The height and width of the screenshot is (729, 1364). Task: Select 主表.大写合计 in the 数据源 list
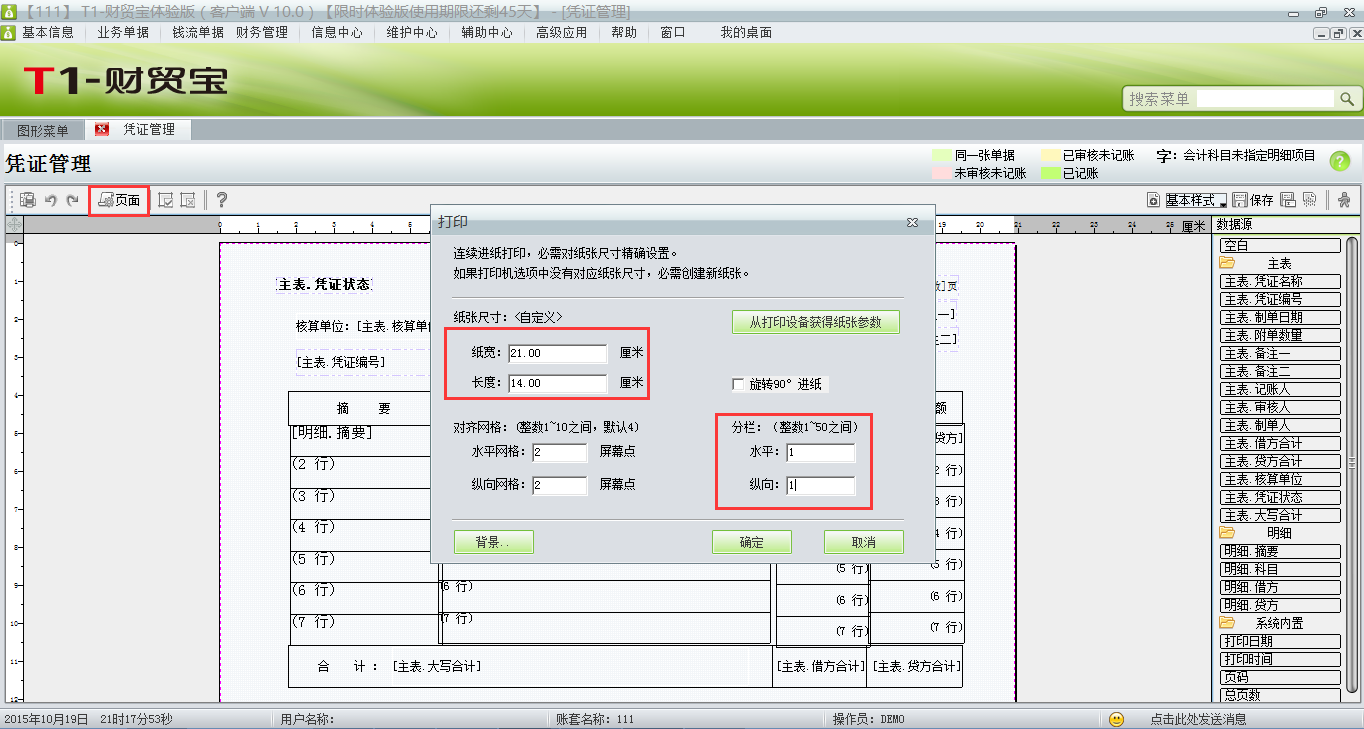[1280, 515]
